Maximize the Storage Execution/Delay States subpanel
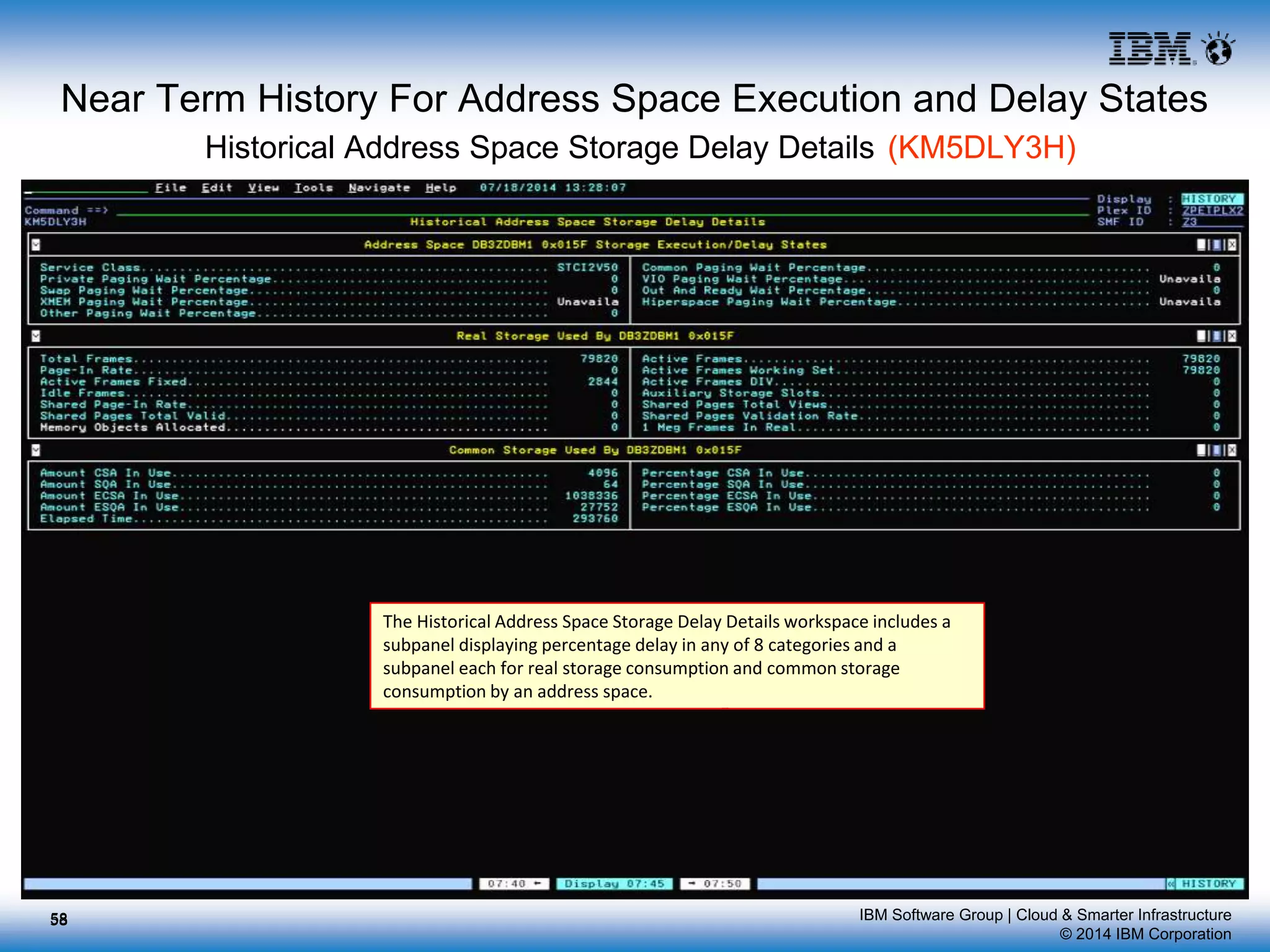The image size is (1270, 952). [x=1217, y=245]
